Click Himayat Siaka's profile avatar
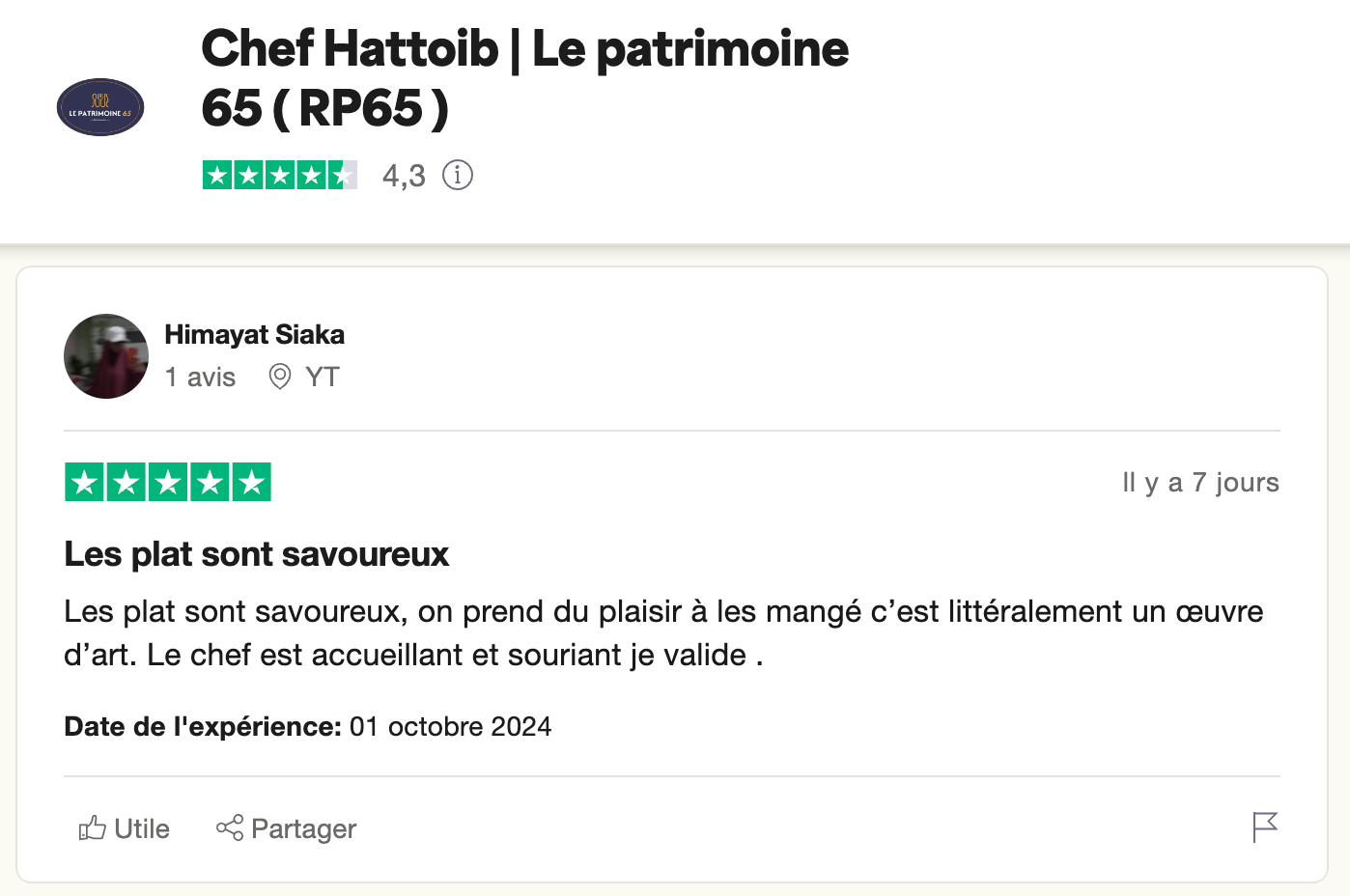Viewport: 1350px width, 896px height. click(106, 356)
